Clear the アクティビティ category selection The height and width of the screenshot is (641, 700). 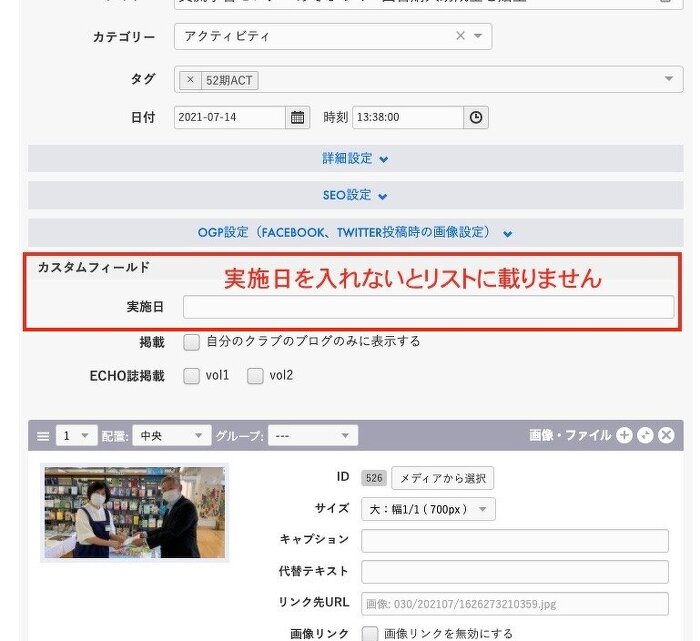click(x=460, y=36)
